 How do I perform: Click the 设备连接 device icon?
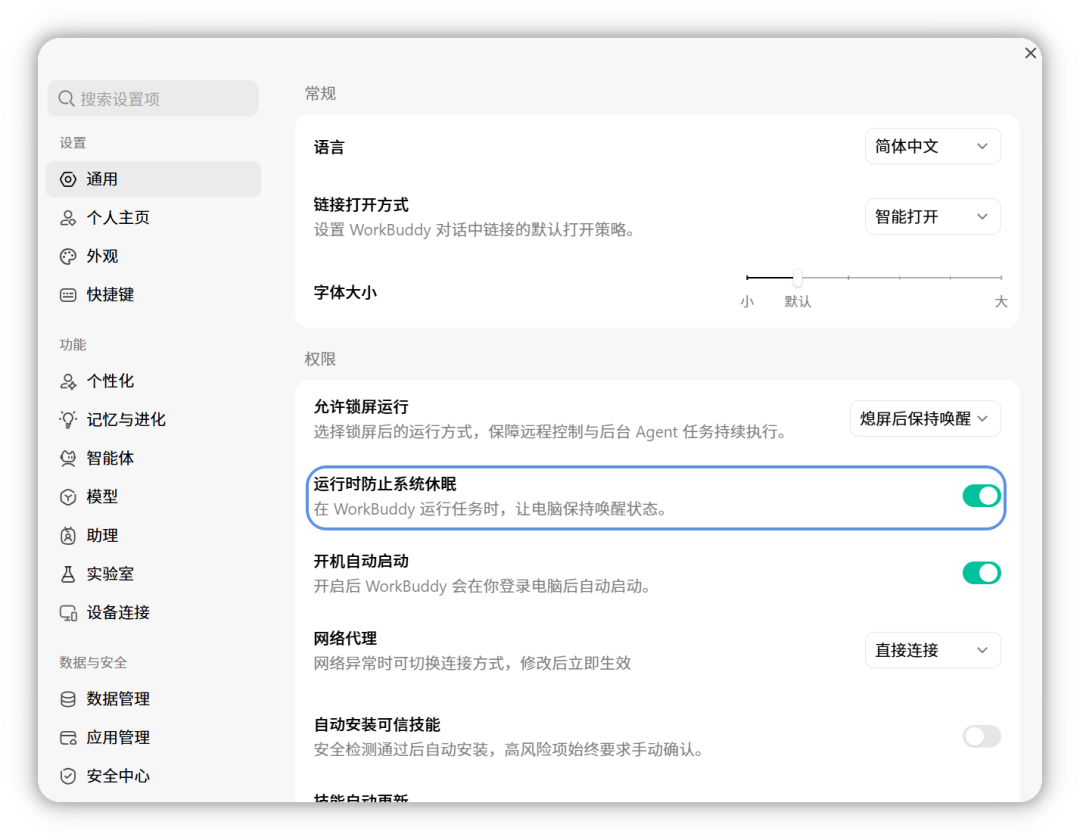click(x=68, y=613)
